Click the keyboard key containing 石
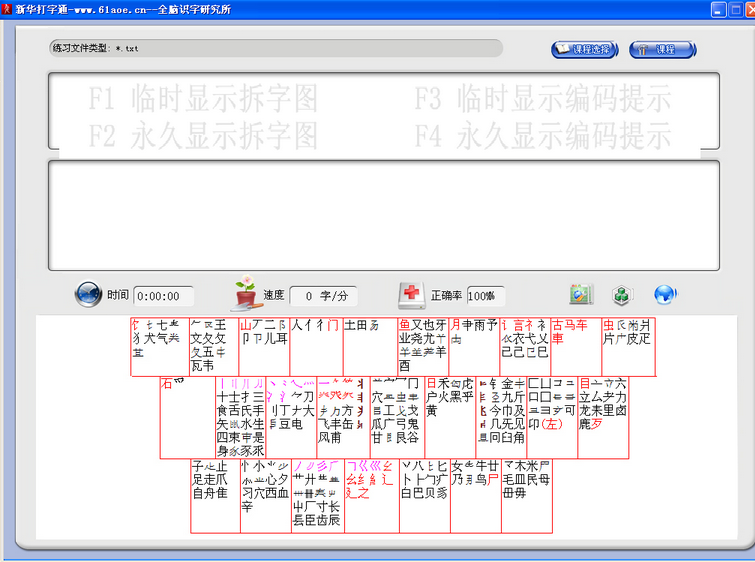The image size is (755, 562). 188,418
